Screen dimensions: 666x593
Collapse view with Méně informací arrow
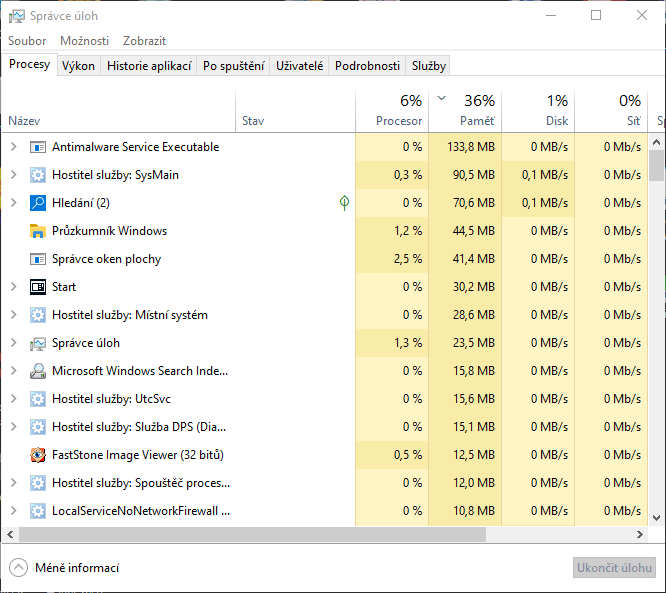[x=18, y=568]
